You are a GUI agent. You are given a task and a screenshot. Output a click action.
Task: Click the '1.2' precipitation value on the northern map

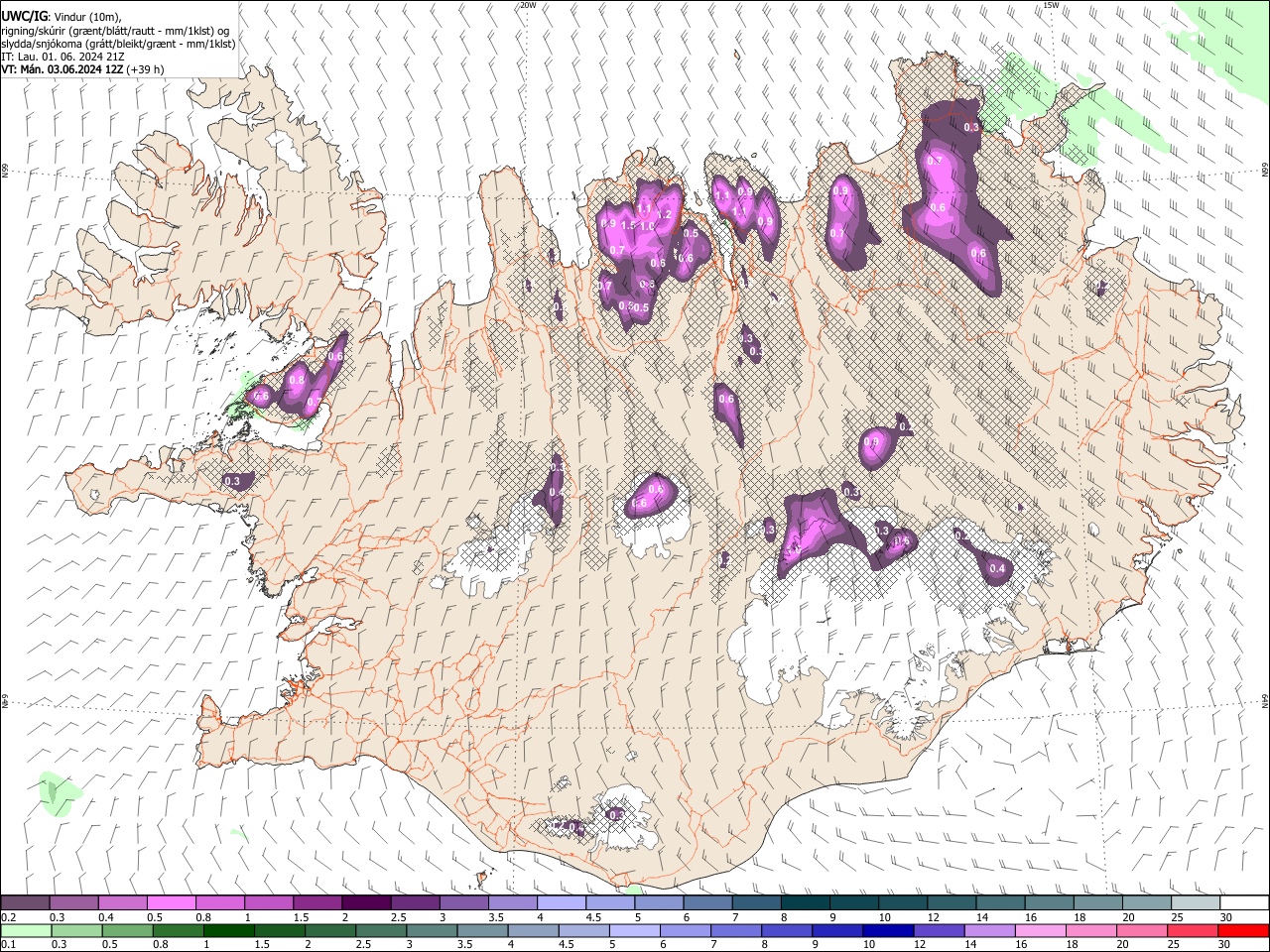665,214
